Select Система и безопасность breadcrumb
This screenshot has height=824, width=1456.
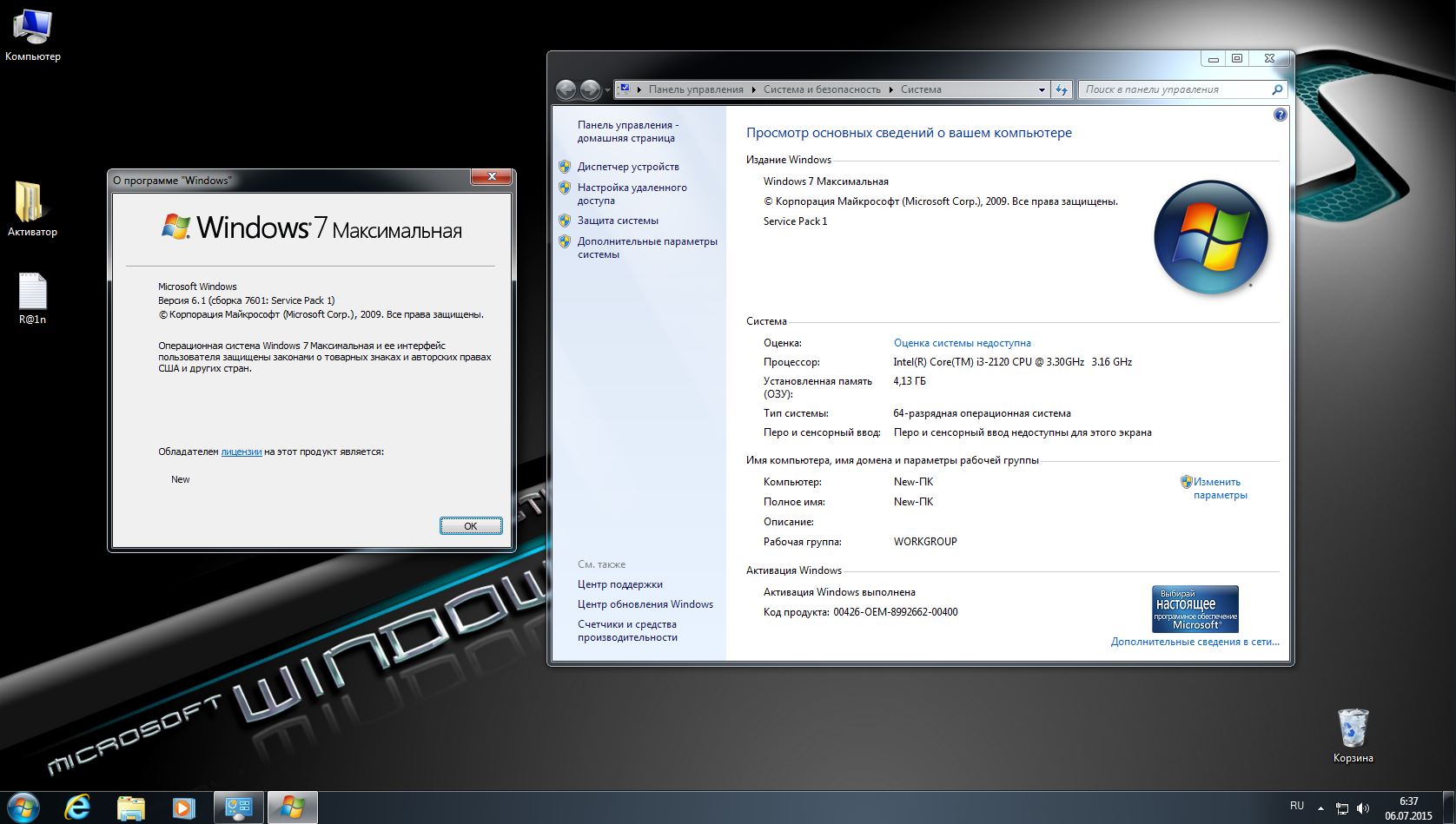(822, 89)
